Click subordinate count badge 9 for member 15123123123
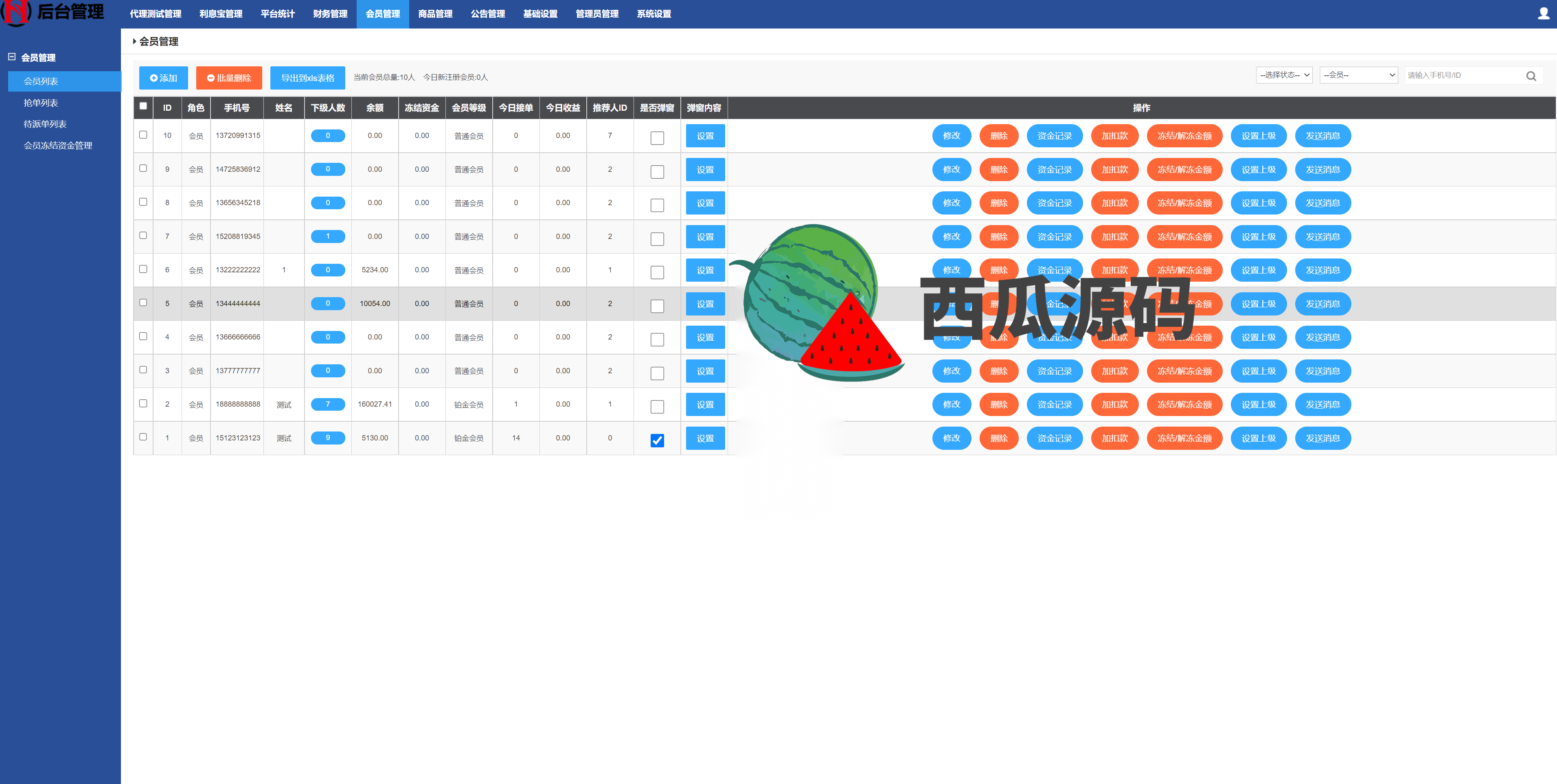 pyautogui.click(x=328, y=438)
